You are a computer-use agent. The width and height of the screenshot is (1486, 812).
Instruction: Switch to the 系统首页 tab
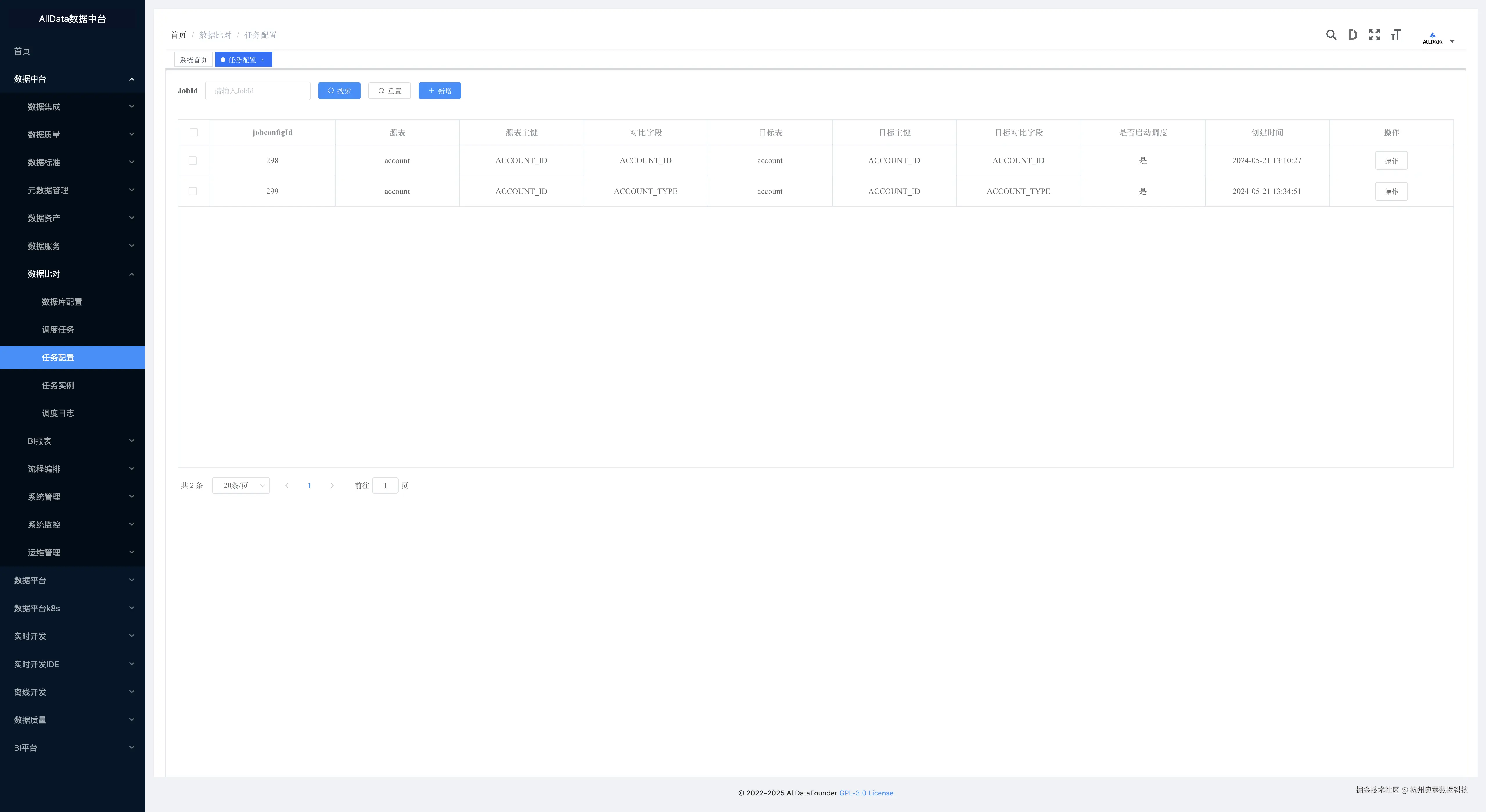[193, 60]
